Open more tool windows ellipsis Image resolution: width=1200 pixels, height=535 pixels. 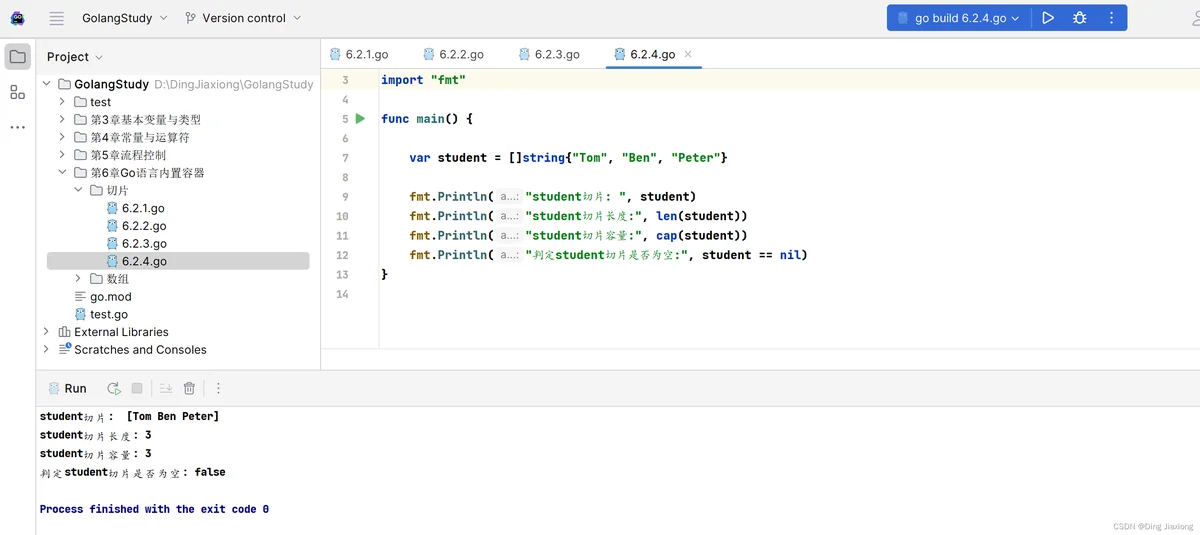coord(18,128)
